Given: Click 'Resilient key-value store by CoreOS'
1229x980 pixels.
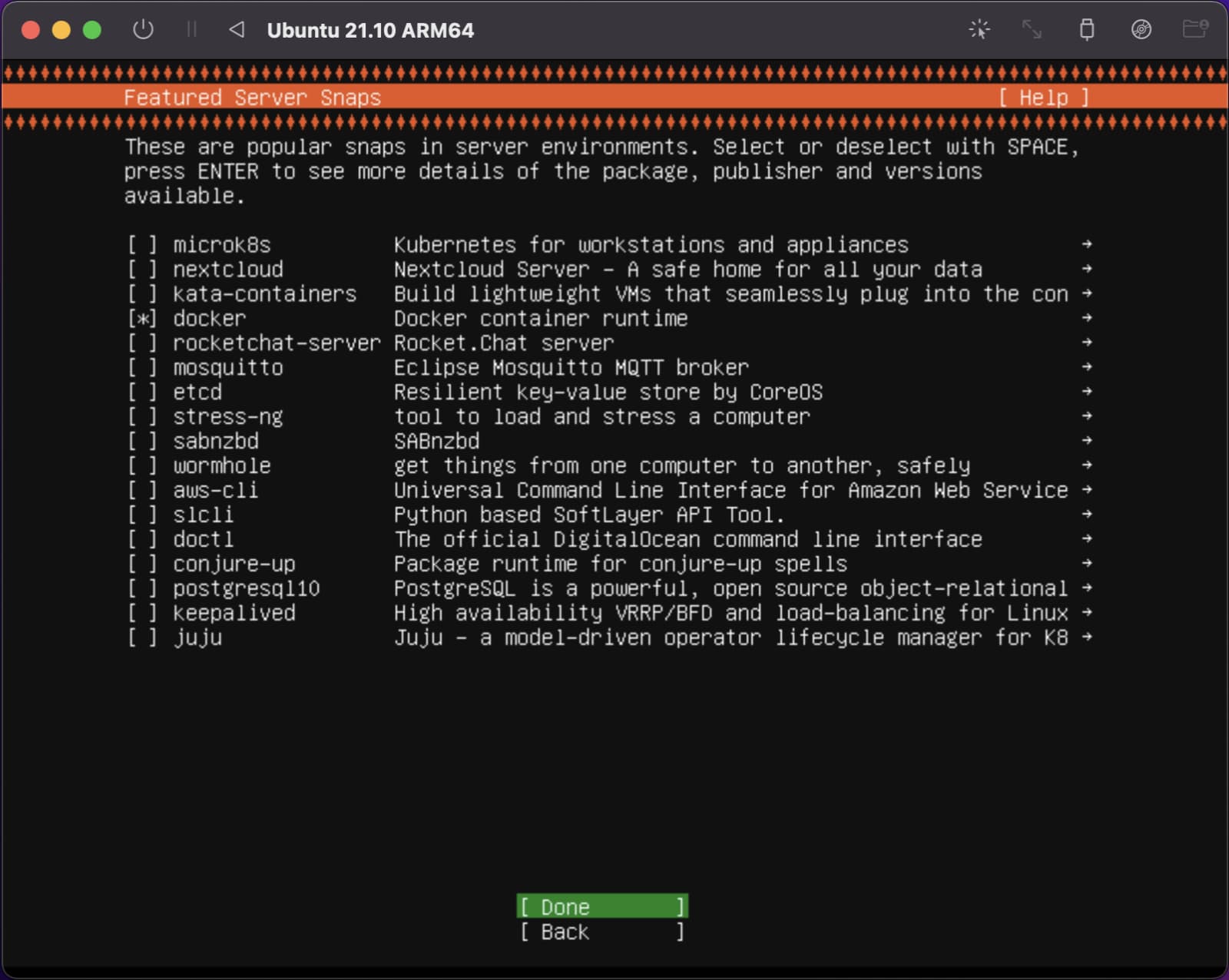Looking at the screenshot, I should click(608, 392).
